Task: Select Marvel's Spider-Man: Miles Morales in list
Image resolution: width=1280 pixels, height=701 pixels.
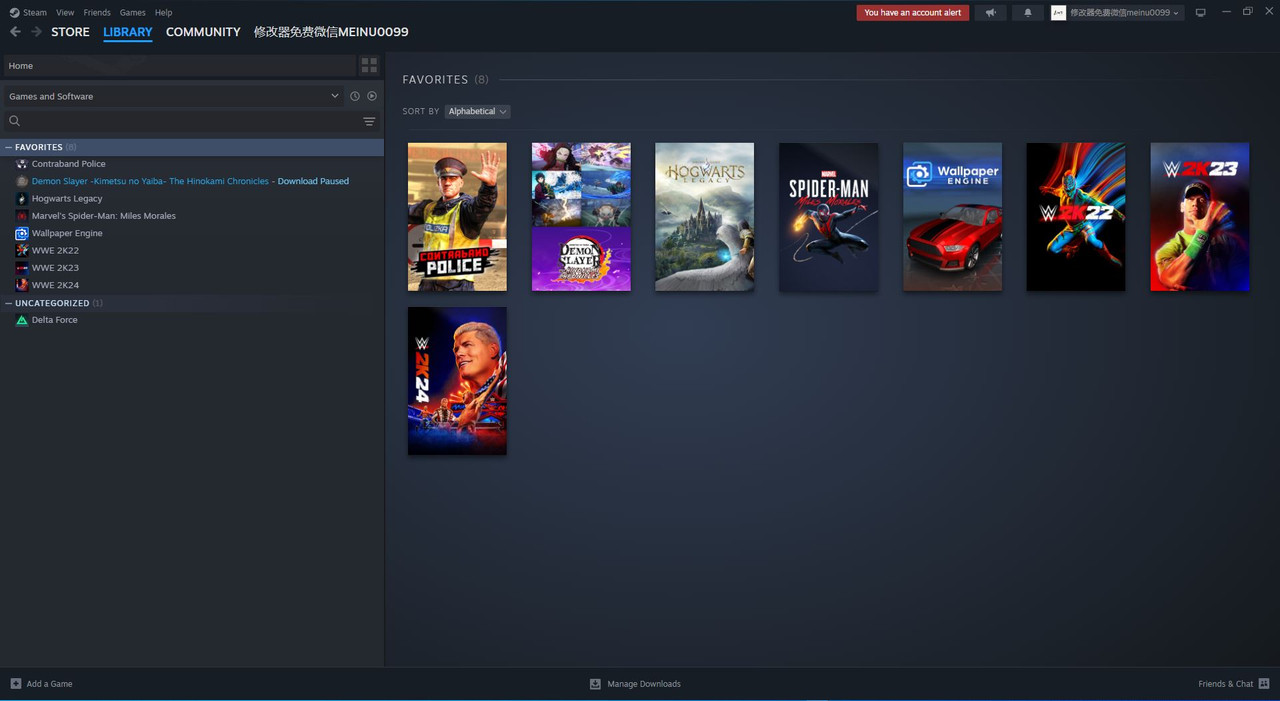Action: 104,216
